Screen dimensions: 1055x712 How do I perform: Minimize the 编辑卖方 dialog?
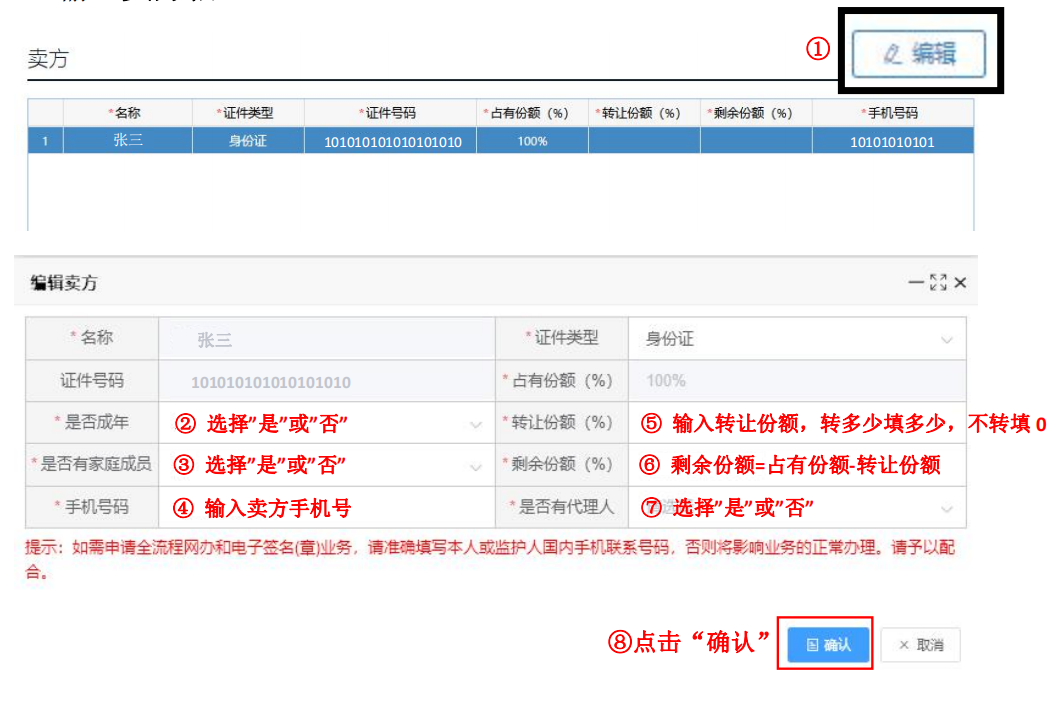pyautogui.click(x=915, y=283)
